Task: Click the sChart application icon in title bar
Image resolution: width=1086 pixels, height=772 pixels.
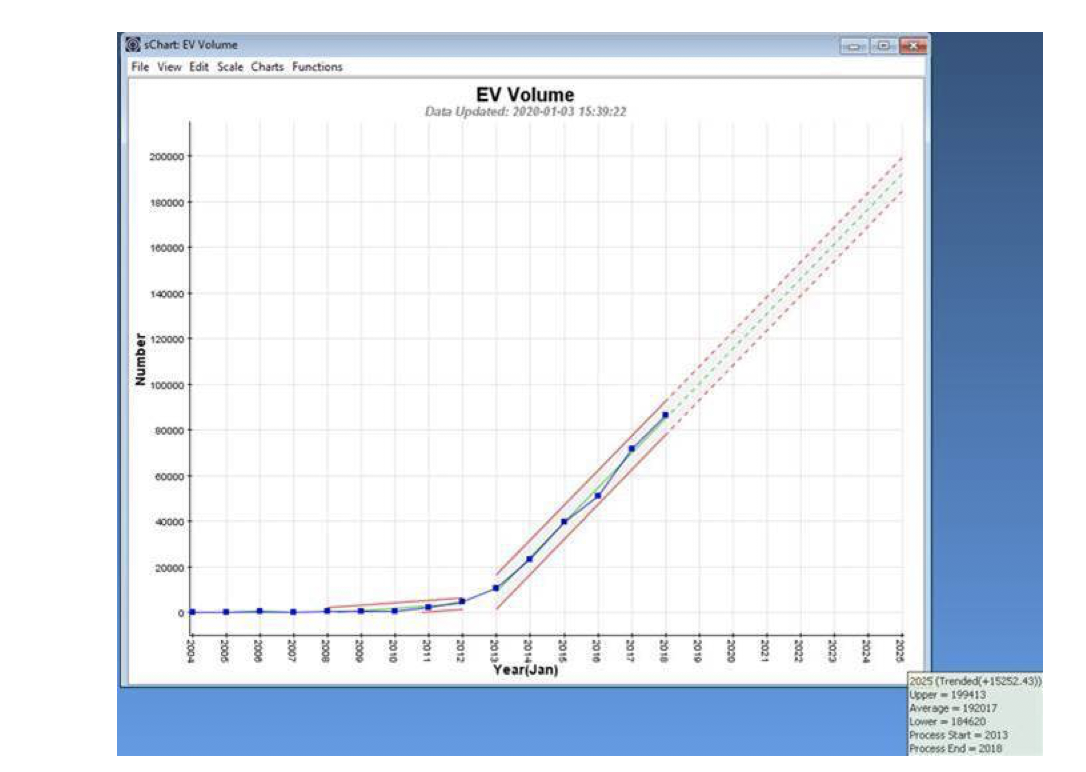Action: tap(131, 45)
